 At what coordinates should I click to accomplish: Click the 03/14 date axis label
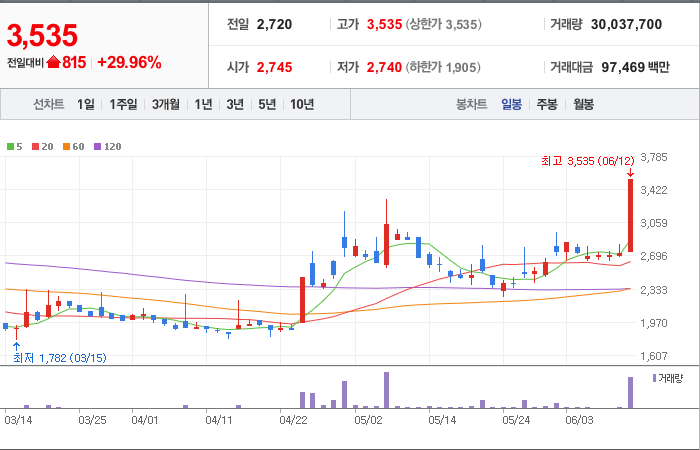click(18, 421)
